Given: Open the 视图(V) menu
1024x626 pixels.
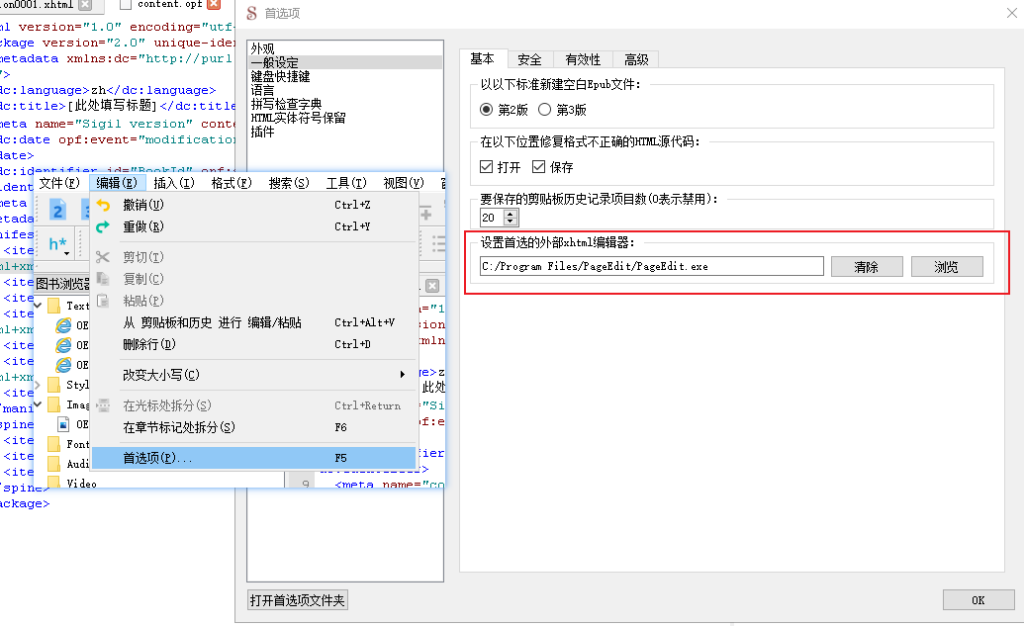Looking at the screenshot, I should [x=403, y=183].
